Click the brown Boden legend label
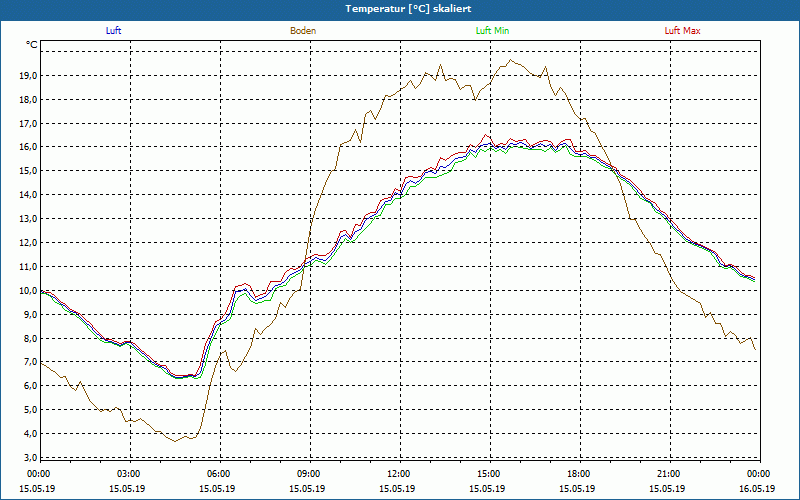 [303, 31]
